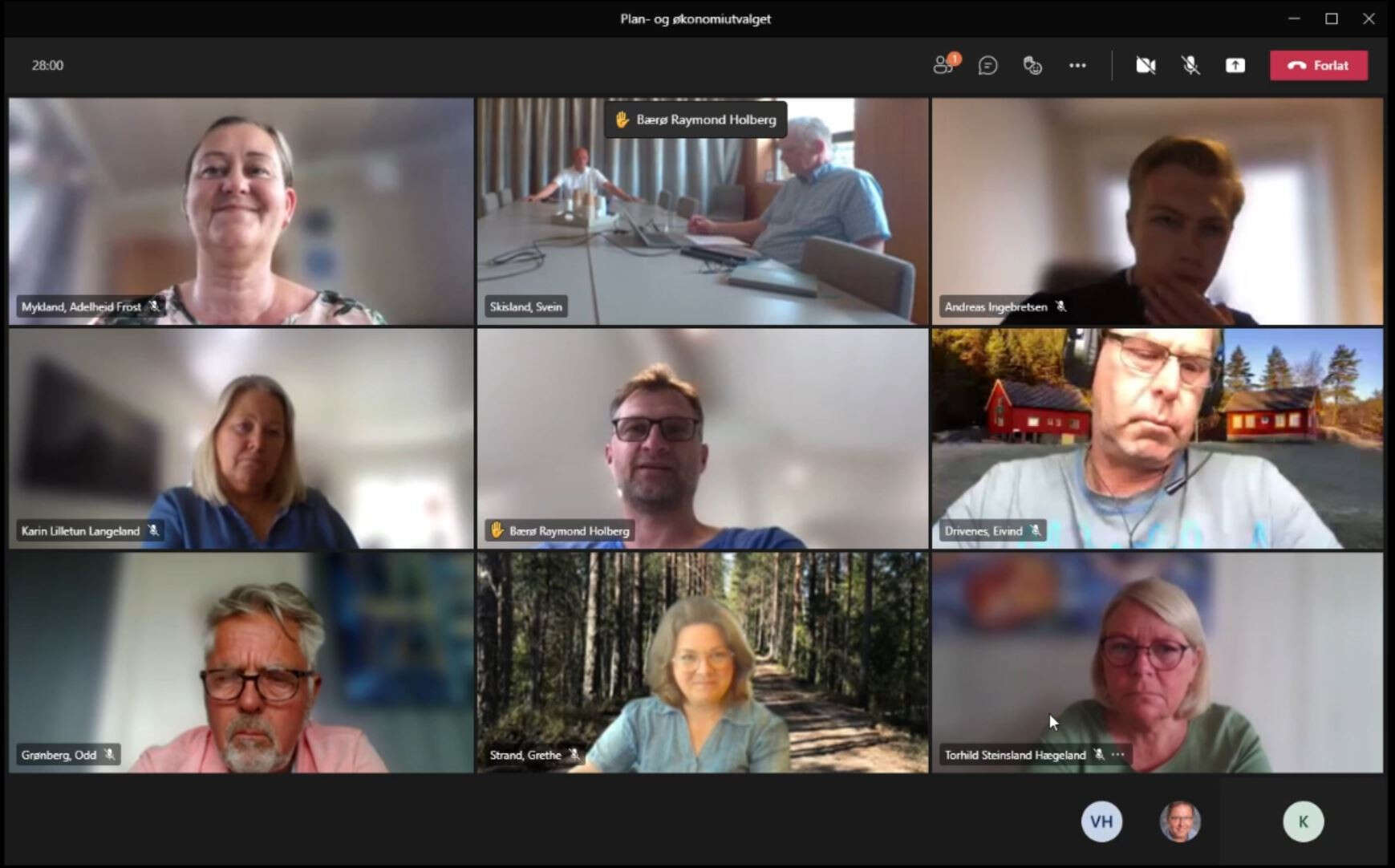Select the photo avatar between VH and K
The height and width of the screenshot is (868, 1395).
[1179, 821]
